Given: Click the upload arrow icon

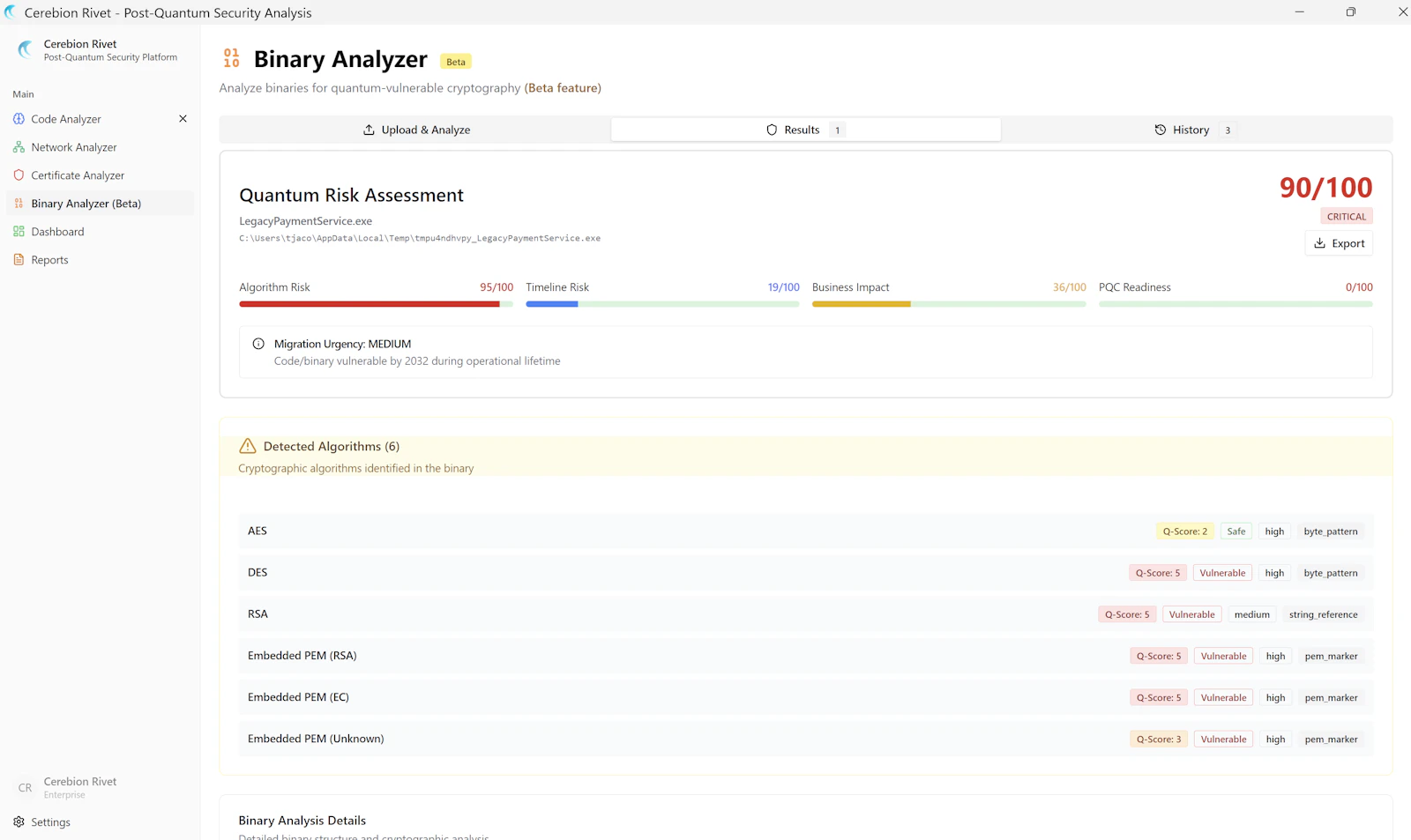Looking at the screenshot, I should coord(369,130).
